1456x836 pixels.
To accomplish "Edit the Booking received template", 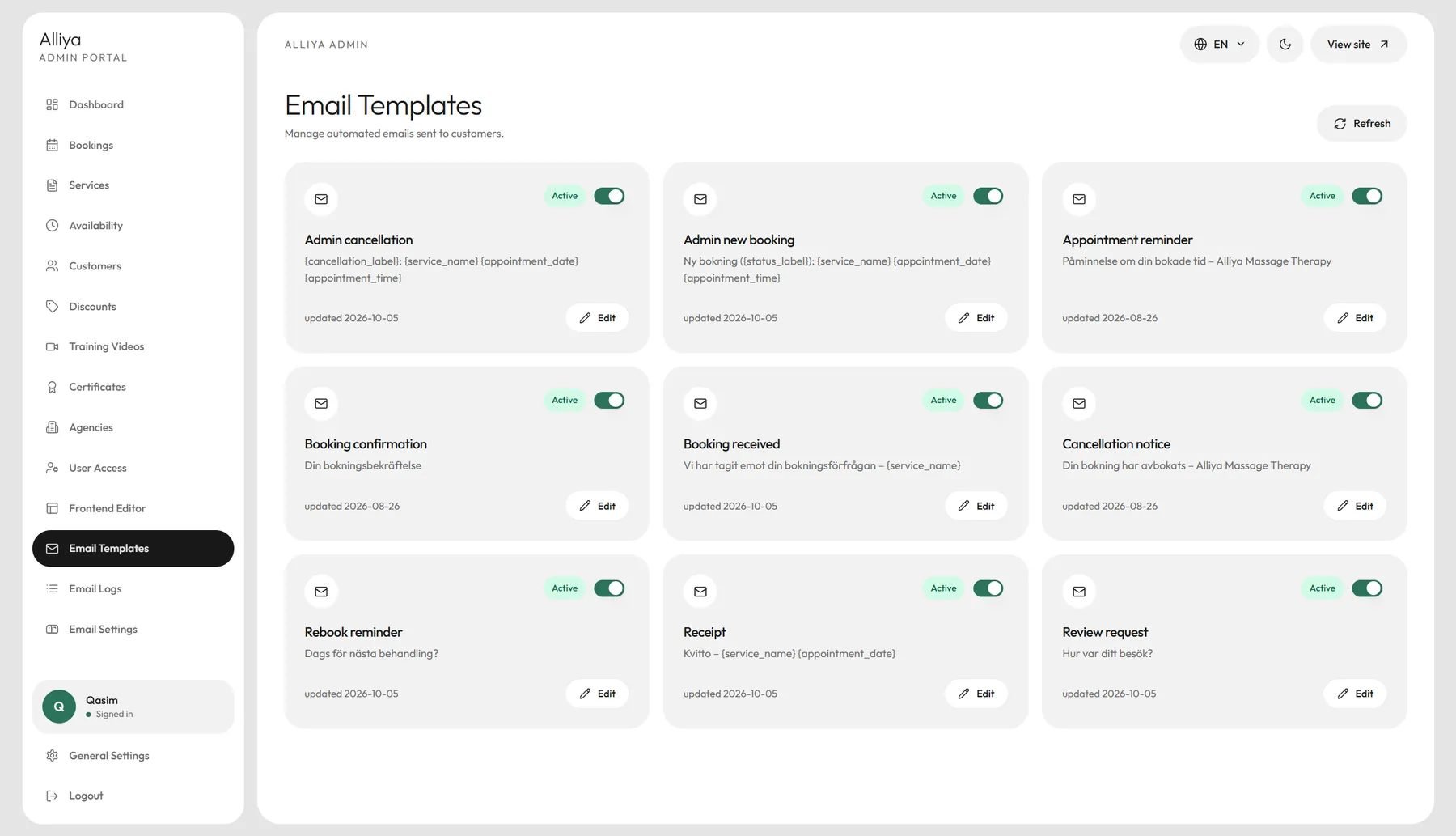I will (976, 506).
